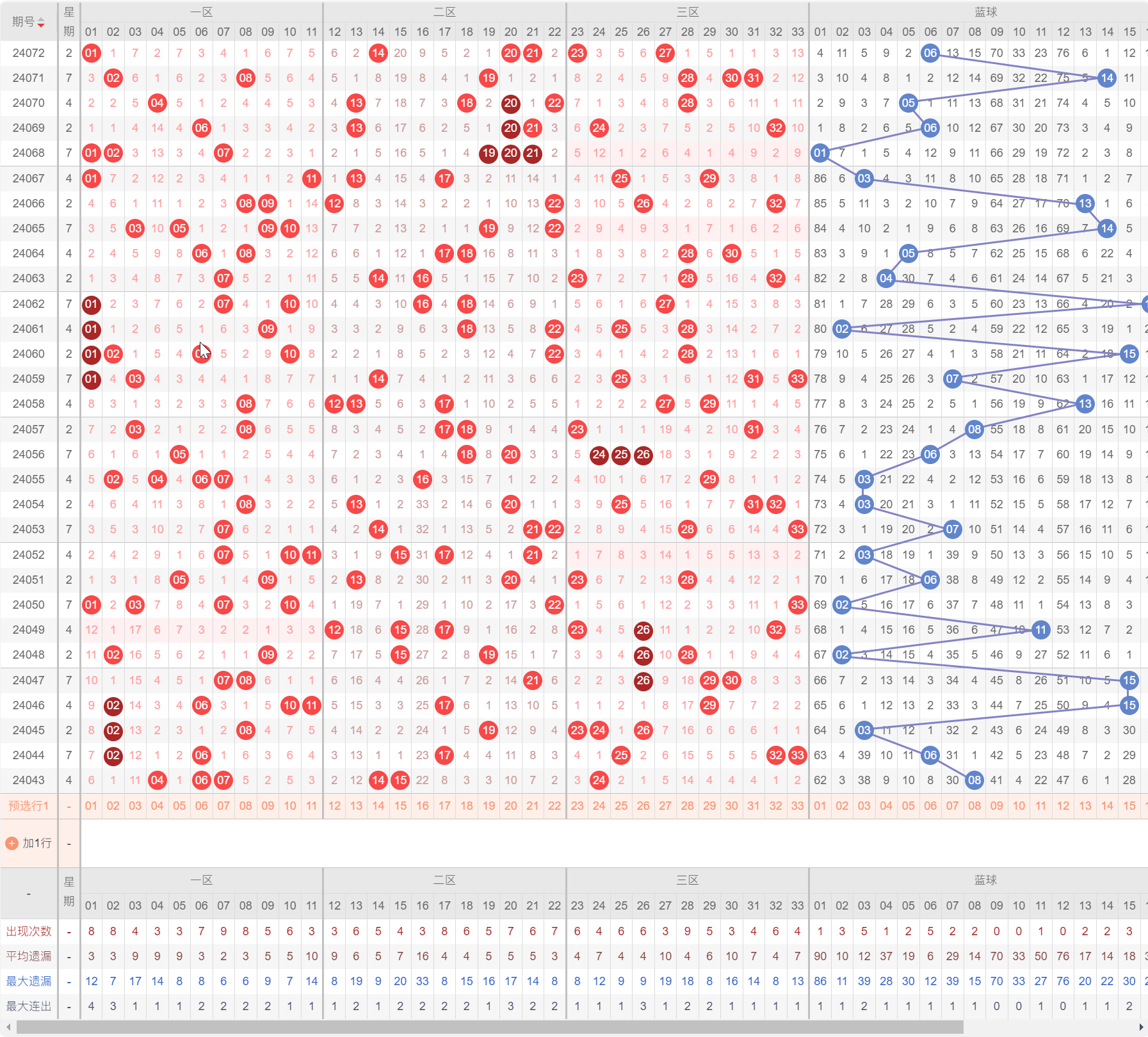Screen dimensions: 1148x1037
Task: Click blue ball 01 in row 24068
Action: pyautogui.click(x=820, y=153)
